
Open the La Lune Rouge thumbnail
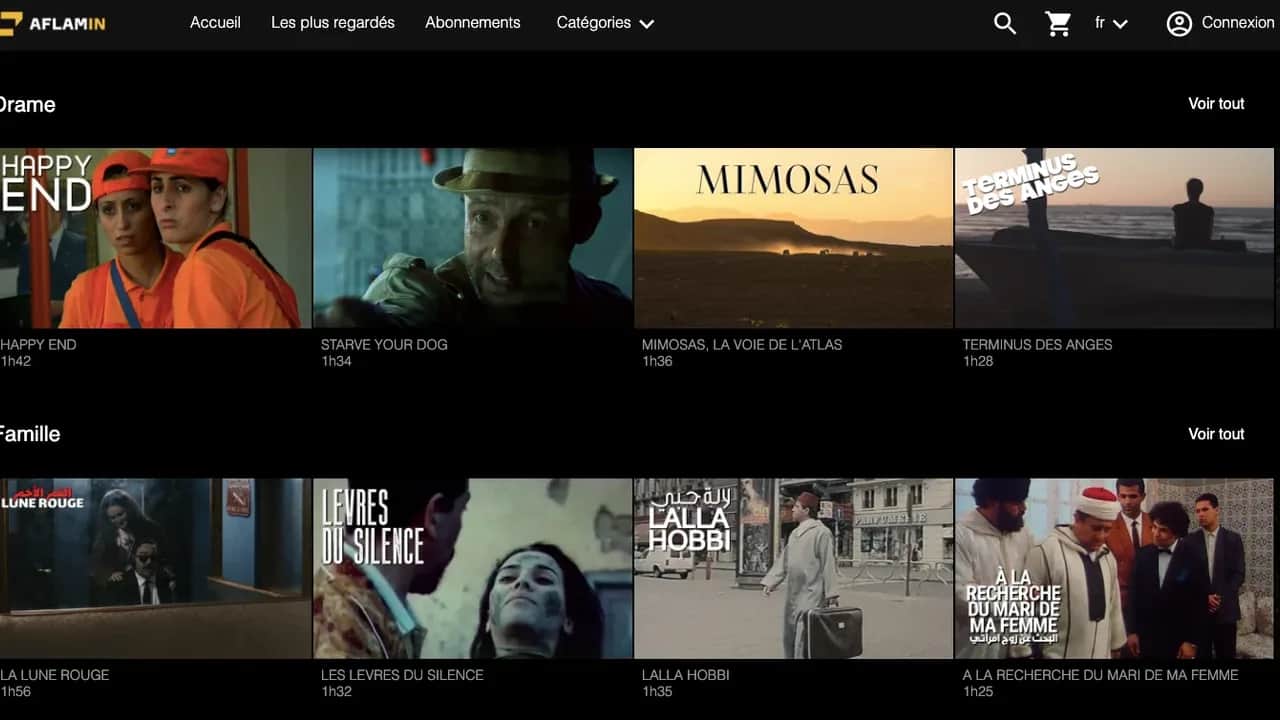(x=156, y=568)
